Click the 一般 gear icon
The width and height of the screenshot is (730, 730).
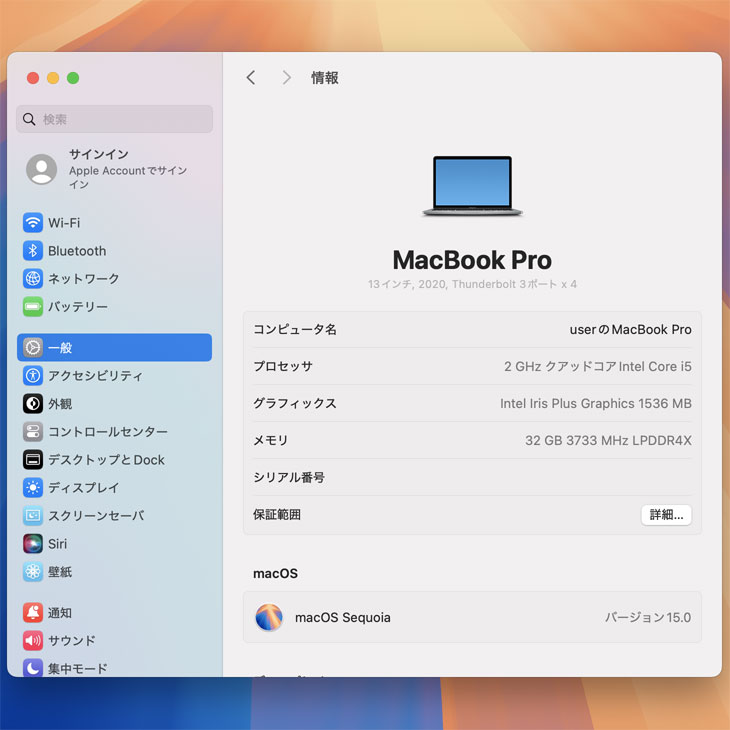(33, 347)
